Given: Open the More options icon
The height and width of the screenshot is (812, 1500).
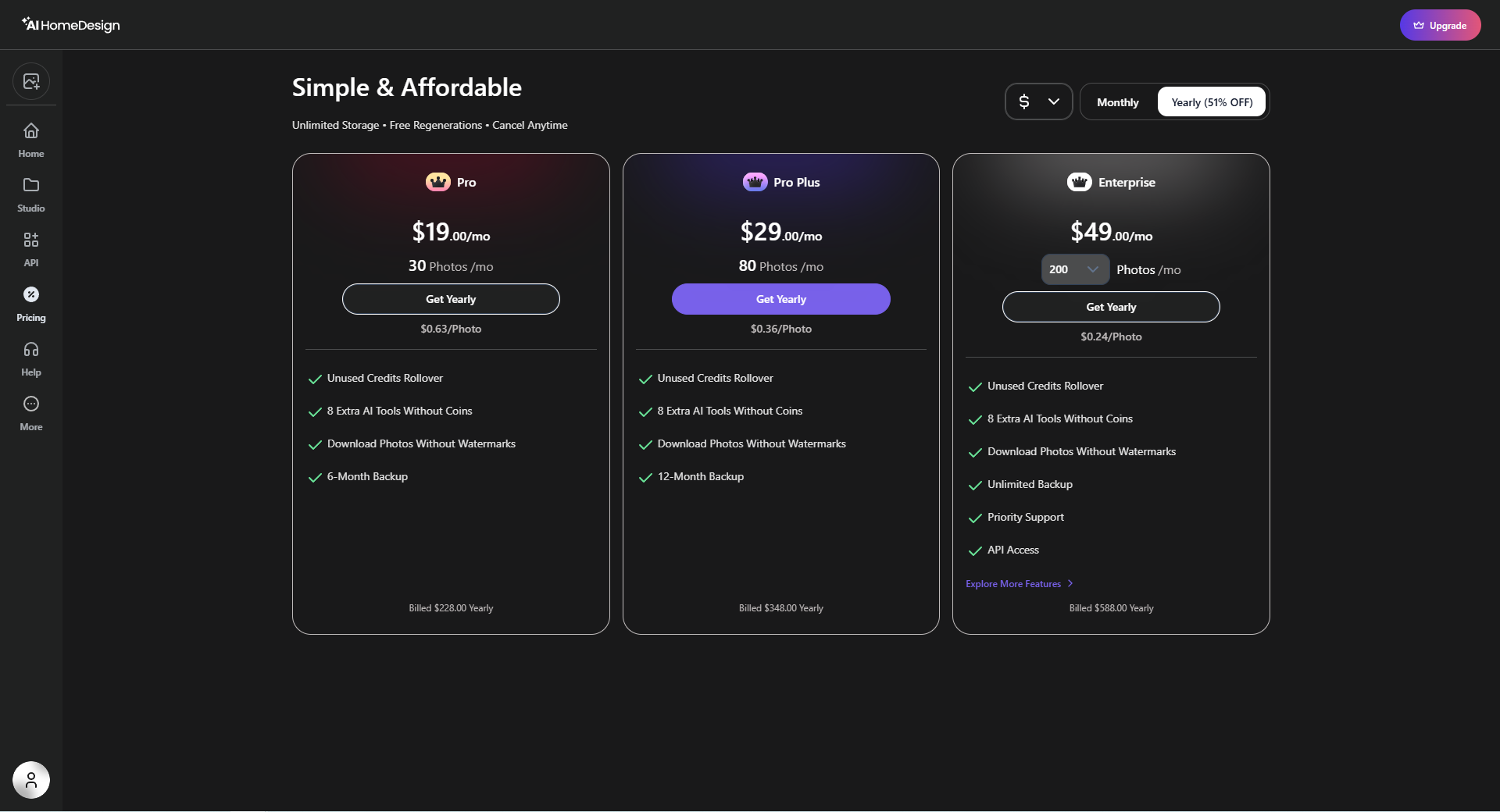Looking at the screenshot, I should coord(31,404).
